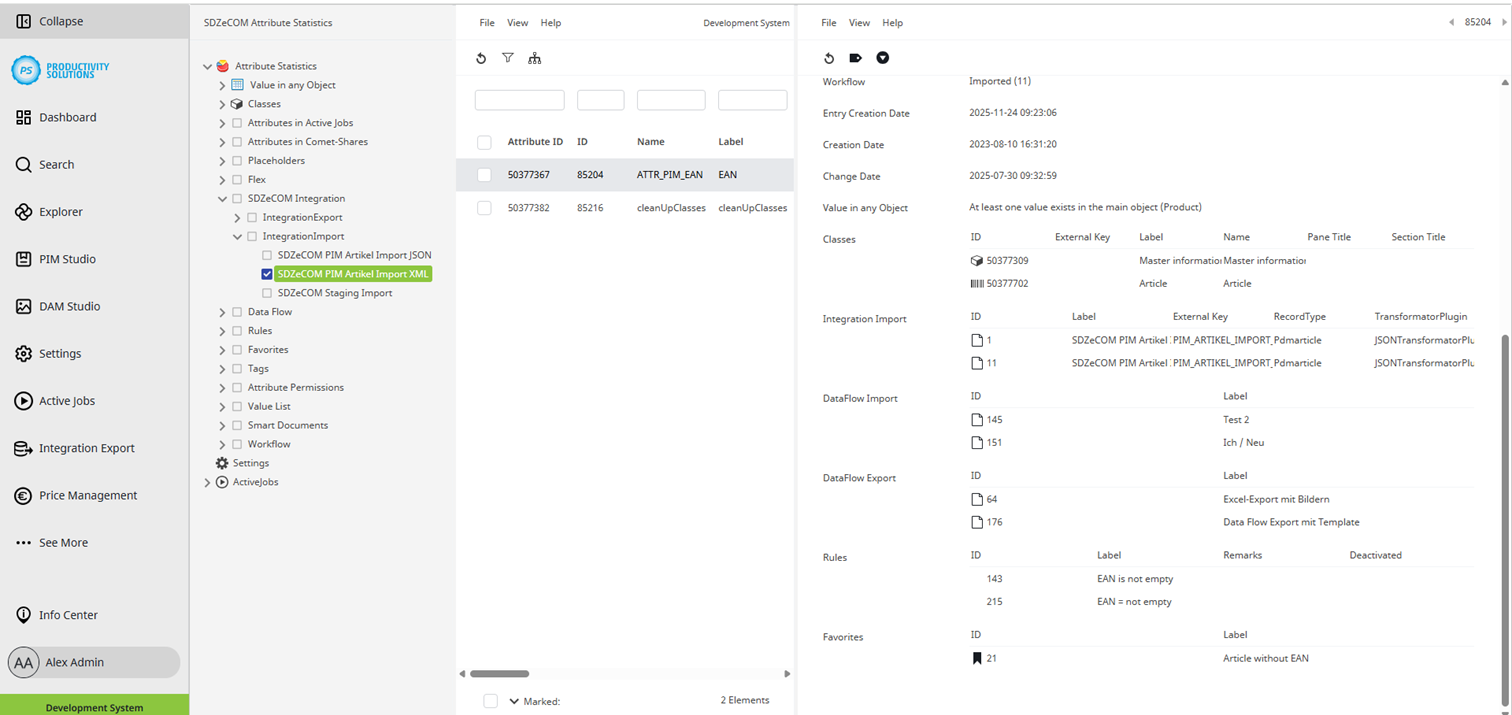Select the filter icon in the attribute list toolbar
This screenshot has width=1512, height=715.
(508, 58)
